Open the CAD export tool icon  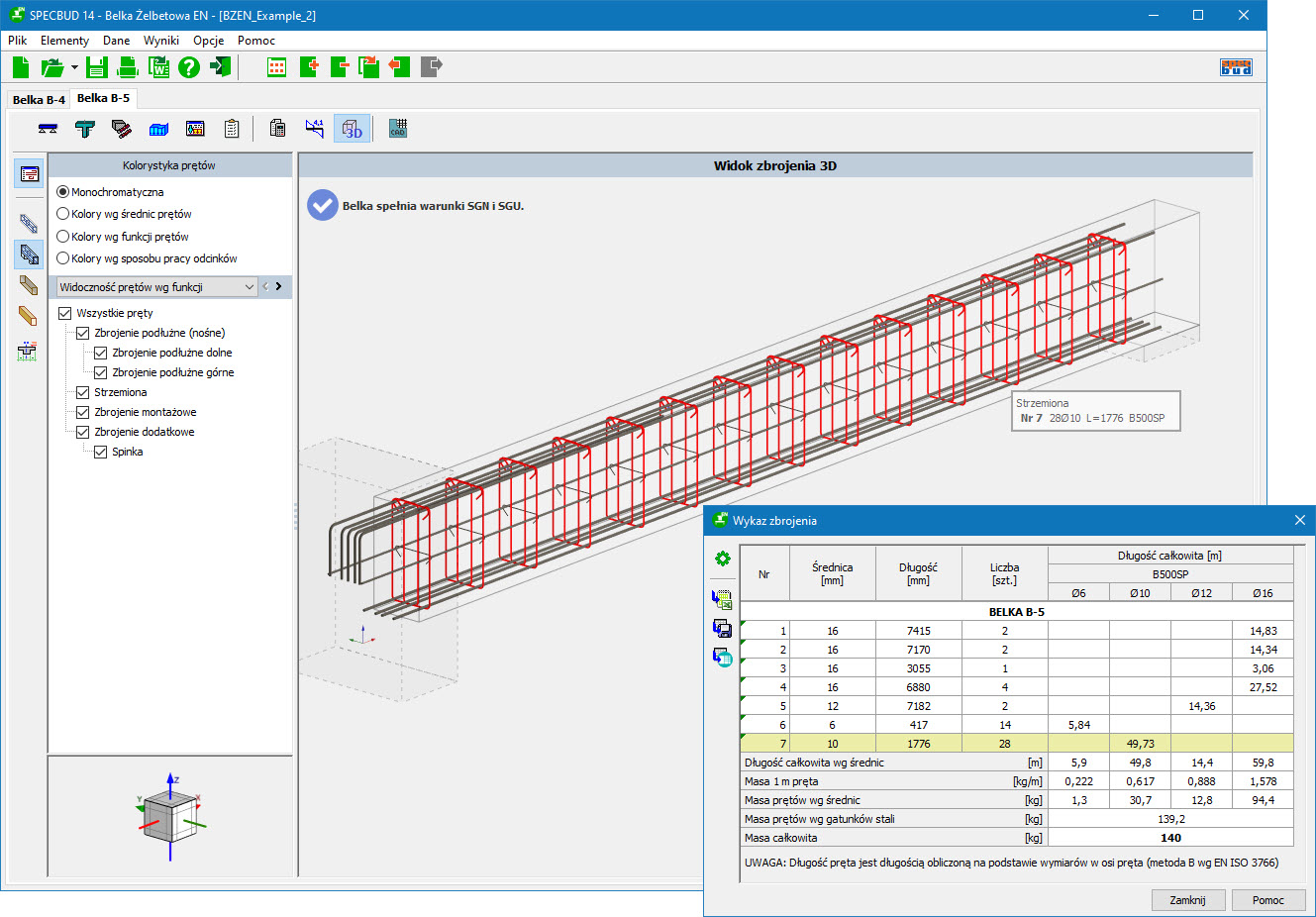click(x=398, y=129)
